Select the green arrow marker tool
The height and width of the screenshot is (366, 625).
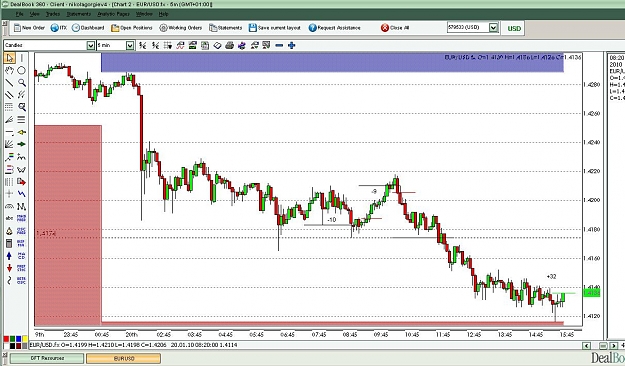[x=22, y=144]
